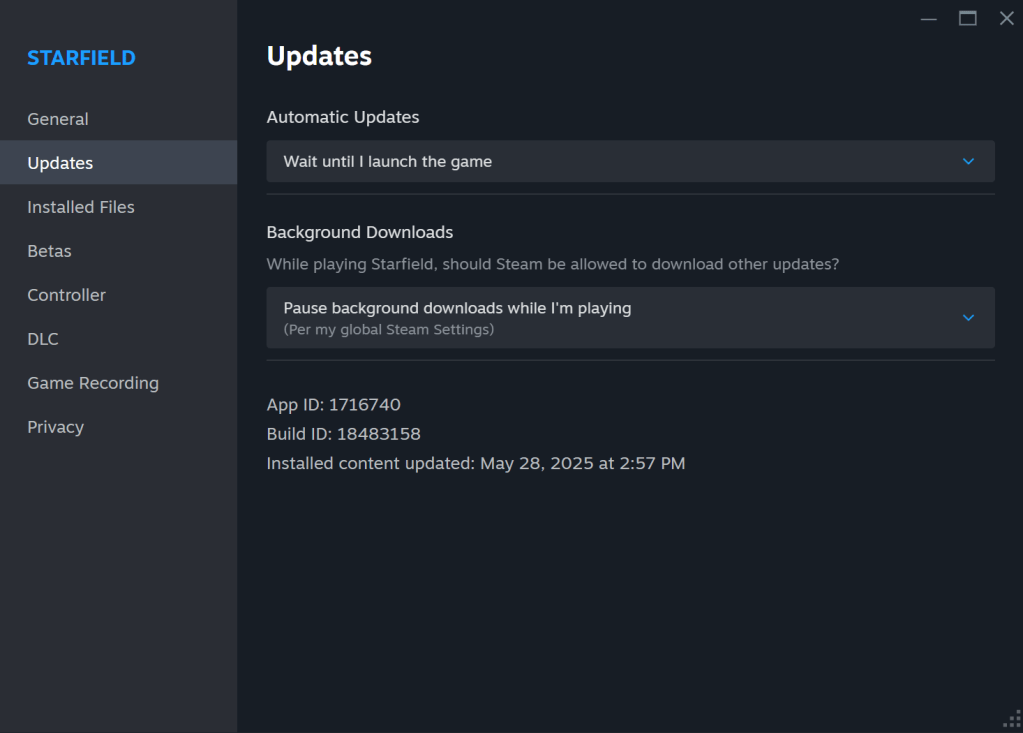Switch to the Betas tab
The width and height of the screenshot is (1023, 733).
(49, 251)
